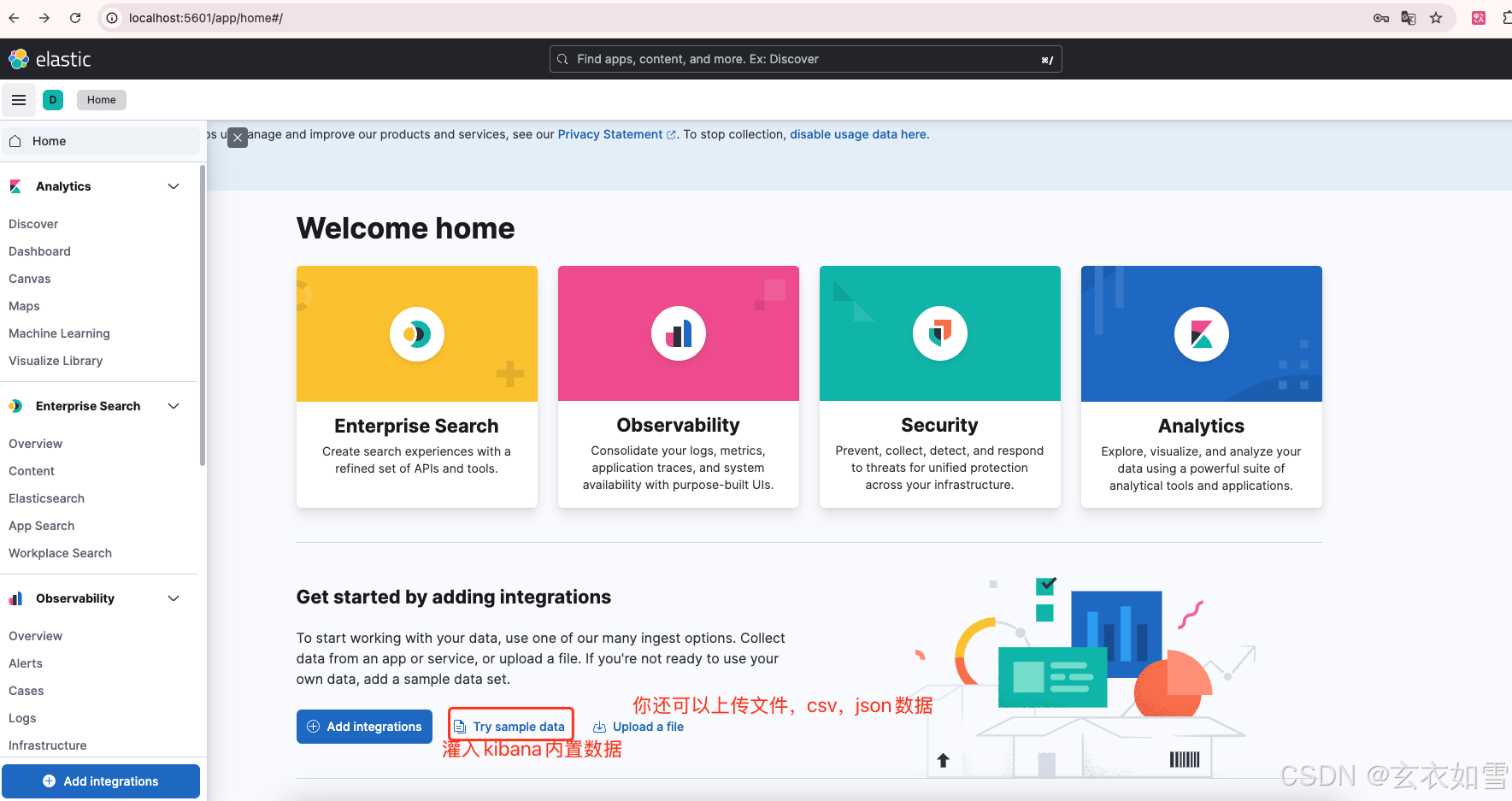This screenshot has width=1512, height=801.
Task: Click Upload a file link
Action: (638, 727)
